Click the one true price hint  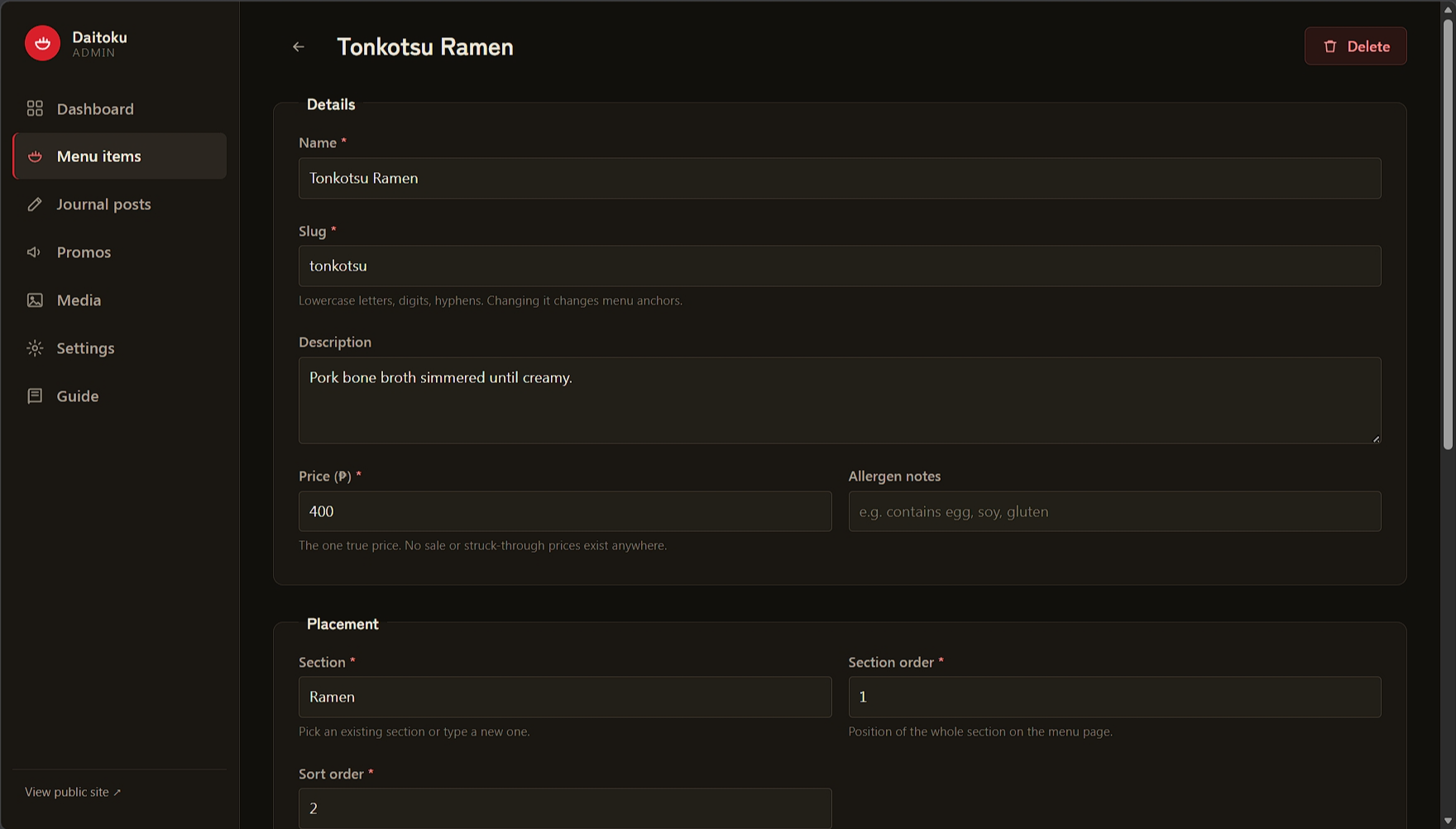coord(482,545)
